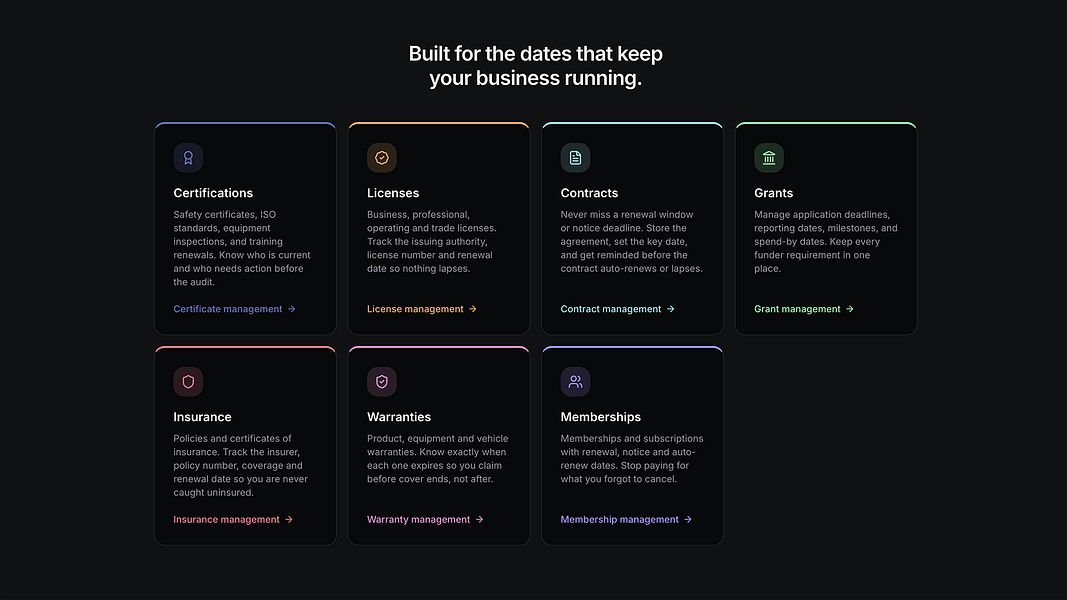Click the Grants bank building icon

pyautogui.click(x=769, y=158)
